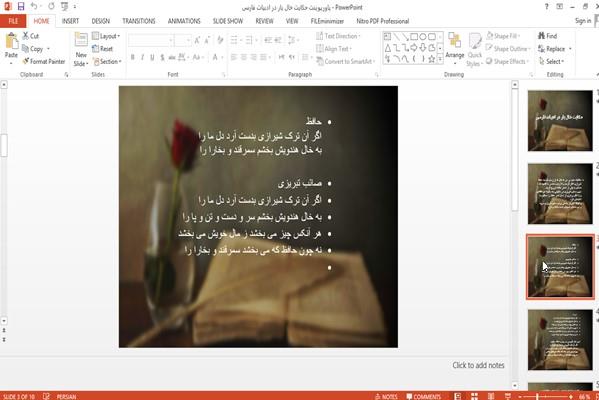Open the Font Color picker
The height and width of the screenshot is (400, 599).
tap(217, 57)
